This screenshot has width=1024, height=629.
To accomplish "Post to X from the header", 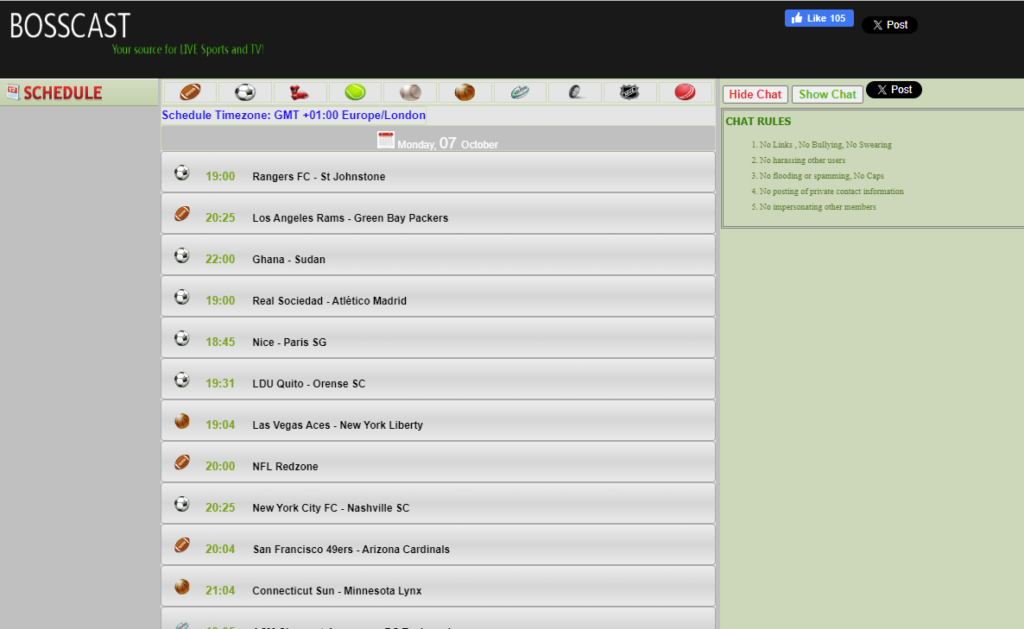I will [889, 24].
